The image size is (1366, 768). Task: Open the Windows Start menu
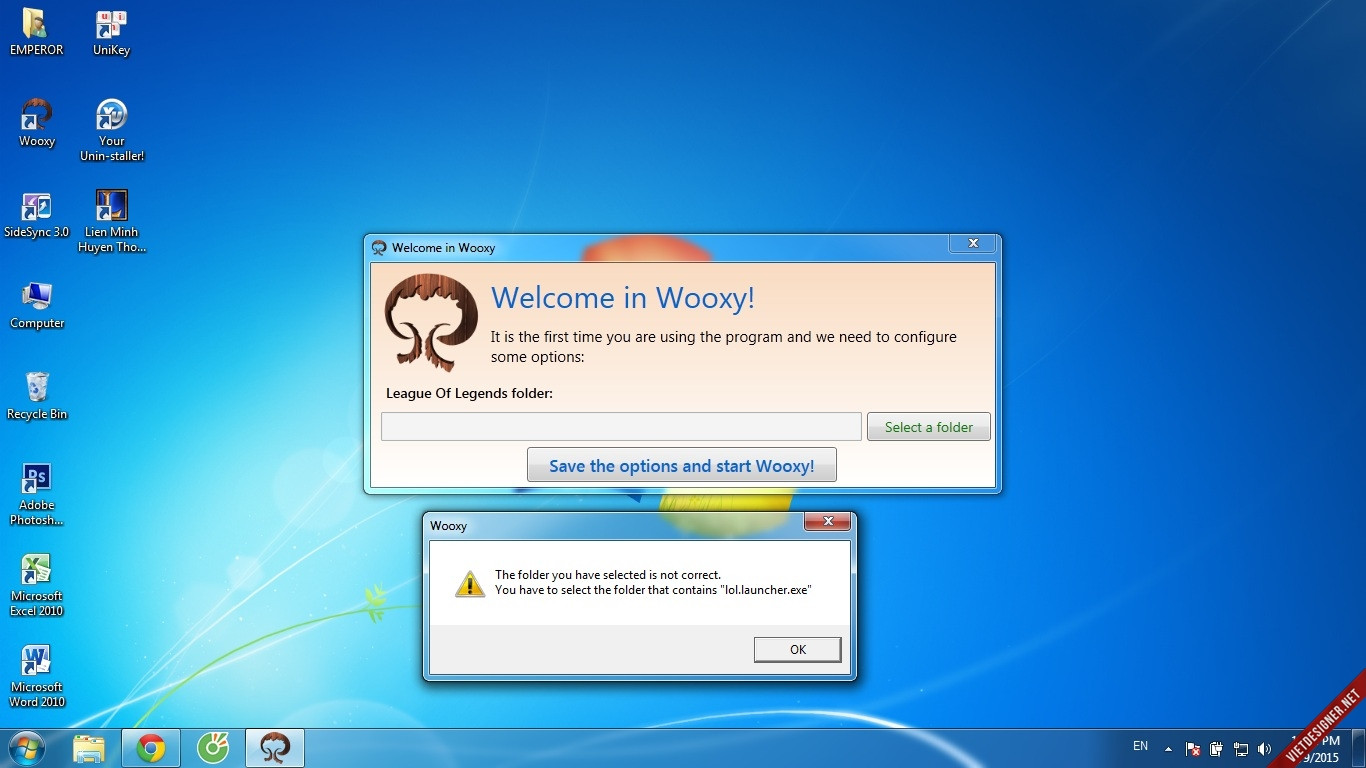click(27, 748)
